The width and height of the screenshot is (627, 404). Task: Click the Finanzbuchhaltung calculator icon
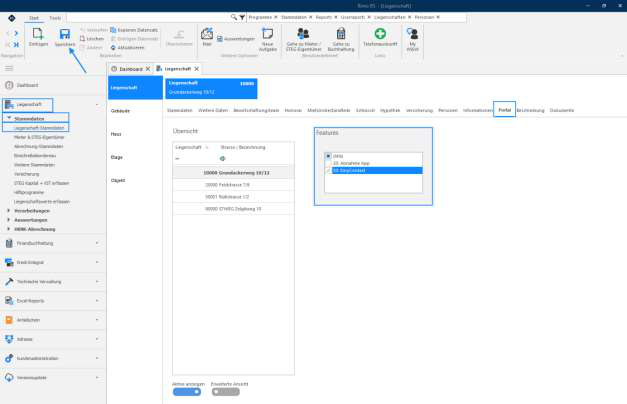[x=9, y=243]
